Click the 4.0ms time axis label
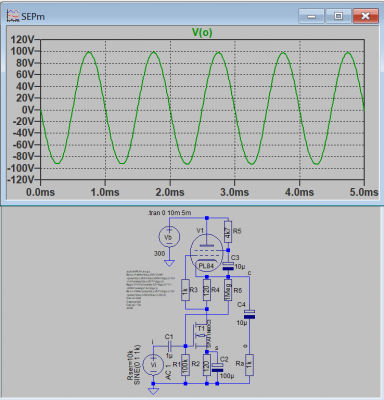The width and height of the screenshot is (384, 400). [x=299, y=192]
